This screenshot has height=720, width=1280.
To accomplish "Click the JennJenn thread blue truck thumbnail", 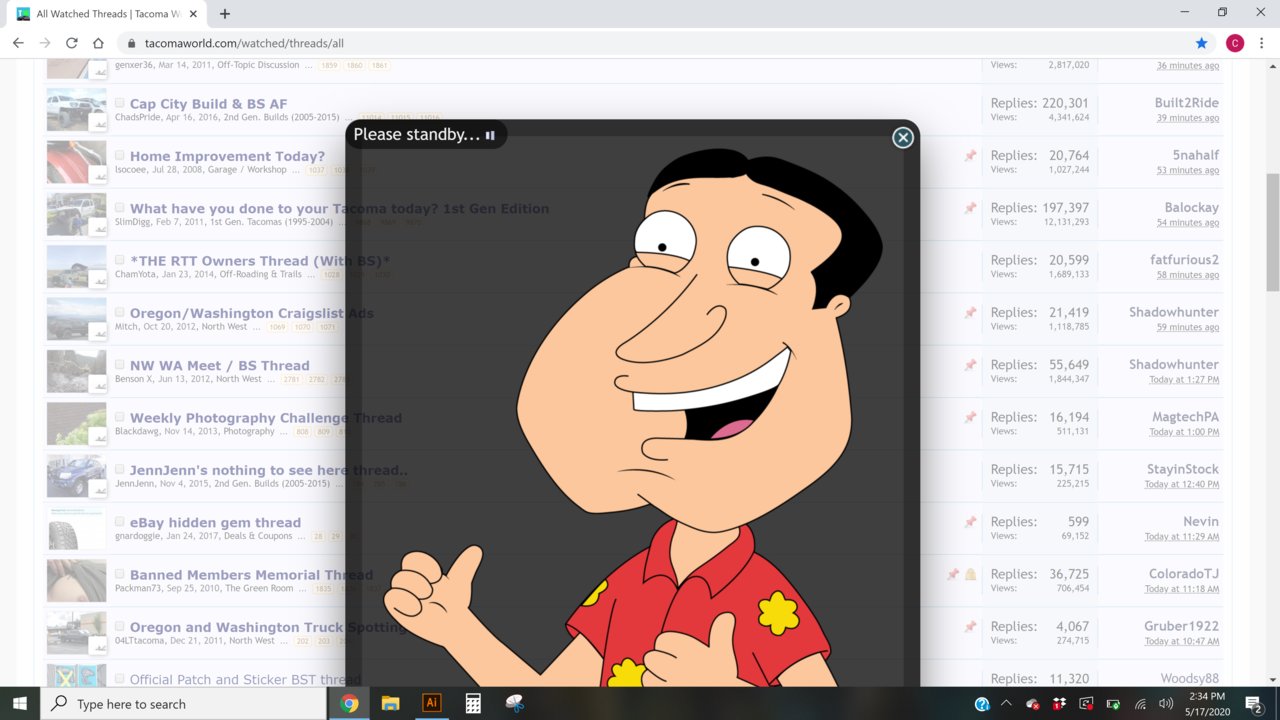I will pos(76,475).
